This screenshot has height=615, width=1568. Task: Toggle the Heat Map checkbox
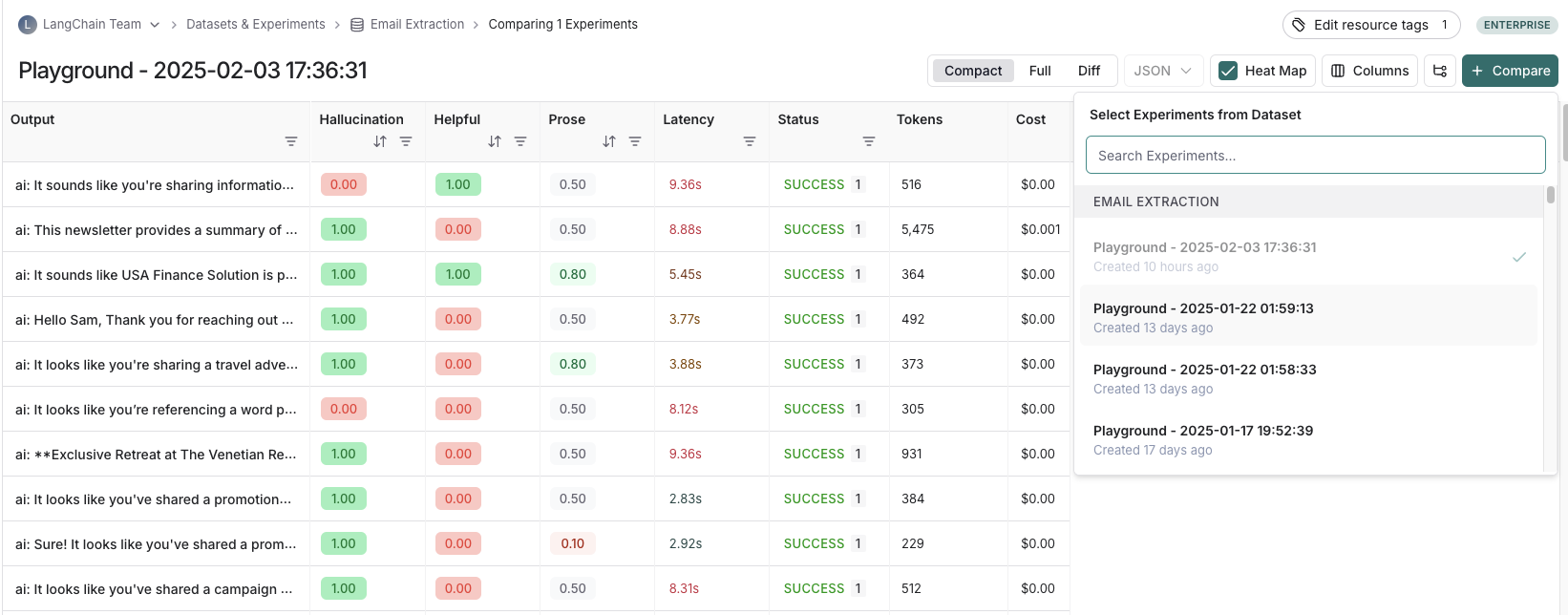pyautogui.click(x=1229, y=71)
